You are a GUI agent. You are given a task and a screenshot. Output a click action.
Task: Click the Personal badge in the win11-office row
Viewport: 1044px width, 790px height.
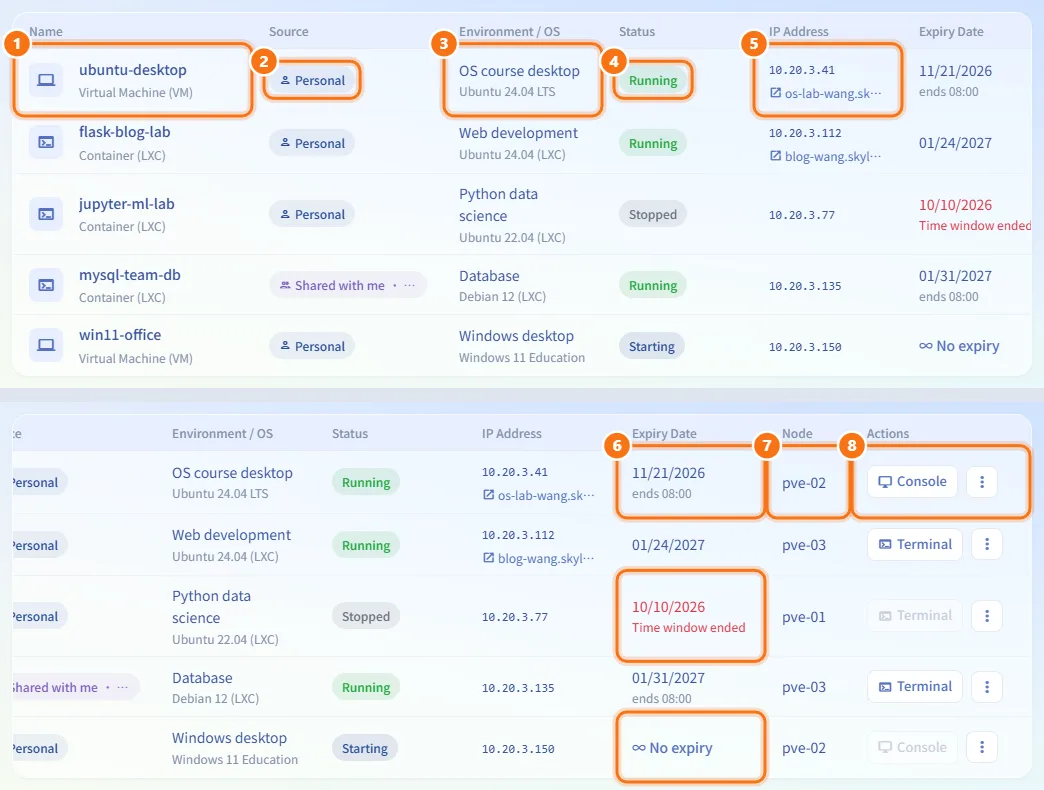[312, 346]
